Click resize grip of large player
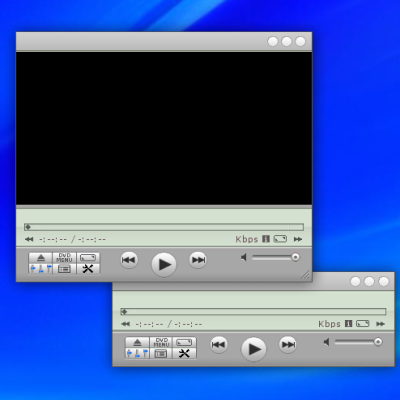 (306, 275)
